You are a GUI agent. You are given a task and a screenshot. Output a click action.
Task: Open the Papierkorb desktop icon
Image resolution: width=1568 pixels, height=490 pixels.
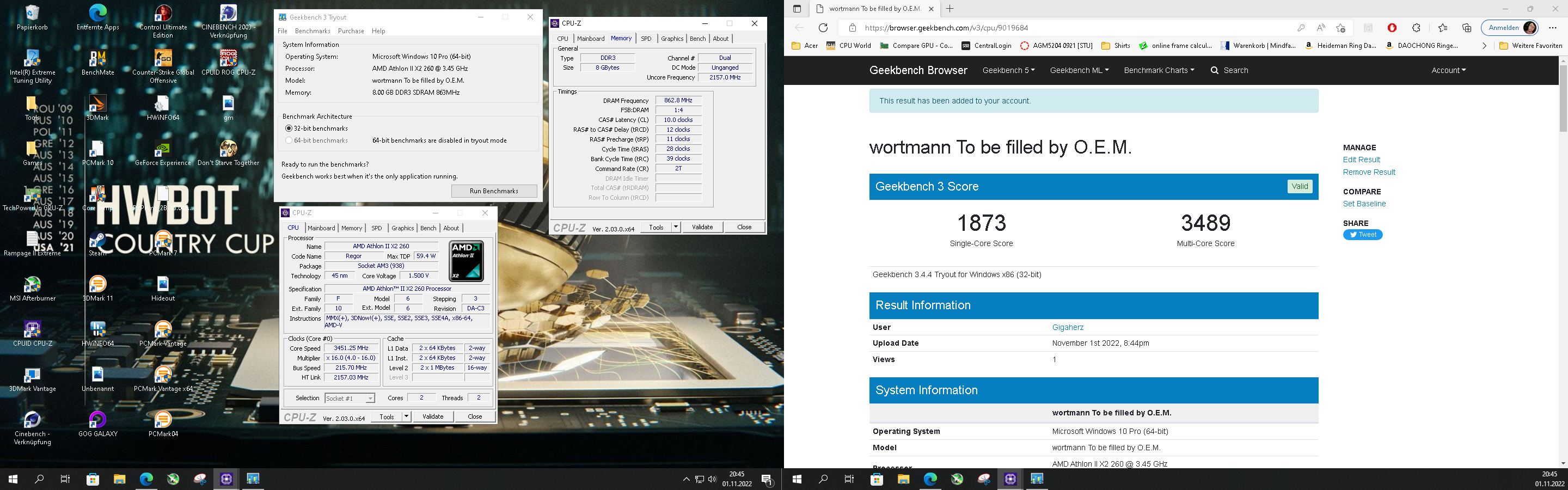coord(32,17)
